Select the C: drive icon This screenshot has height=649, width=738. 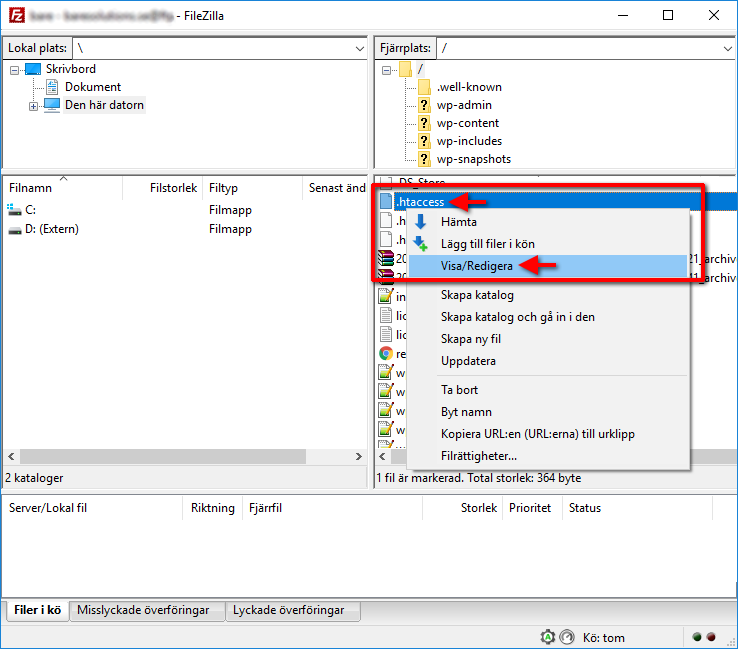point(15,210)
